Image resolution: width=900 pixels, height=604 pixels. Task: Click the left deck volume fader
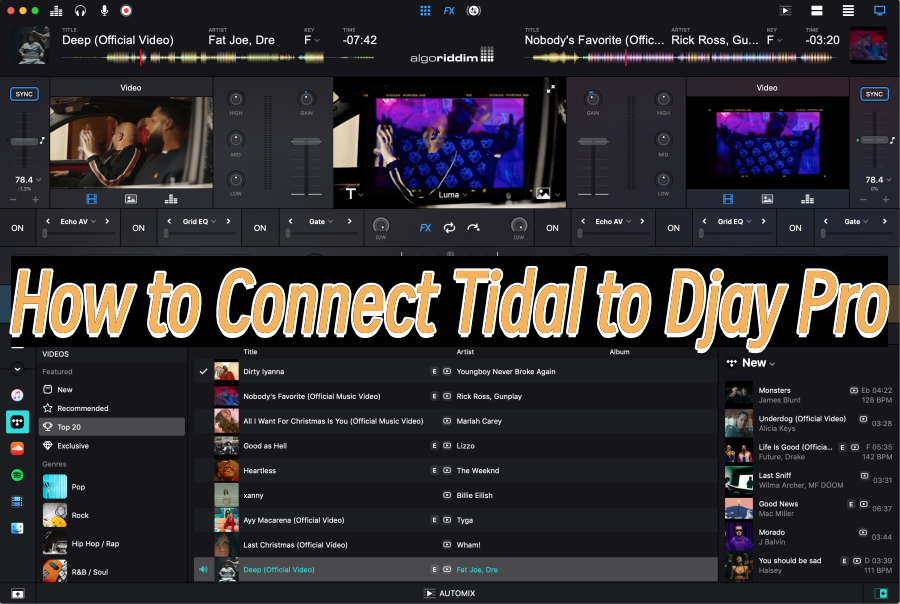307,141
